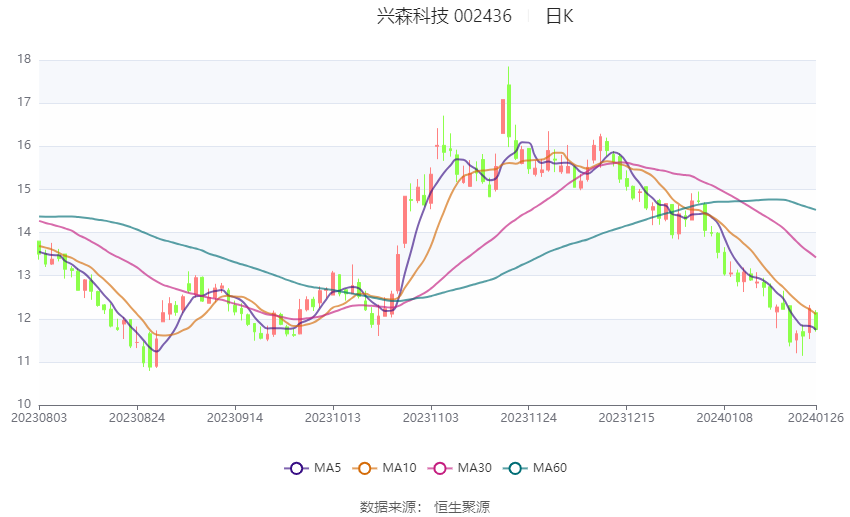
Task: Click the 20231215 x-axis date
Action: click(625, 417)
